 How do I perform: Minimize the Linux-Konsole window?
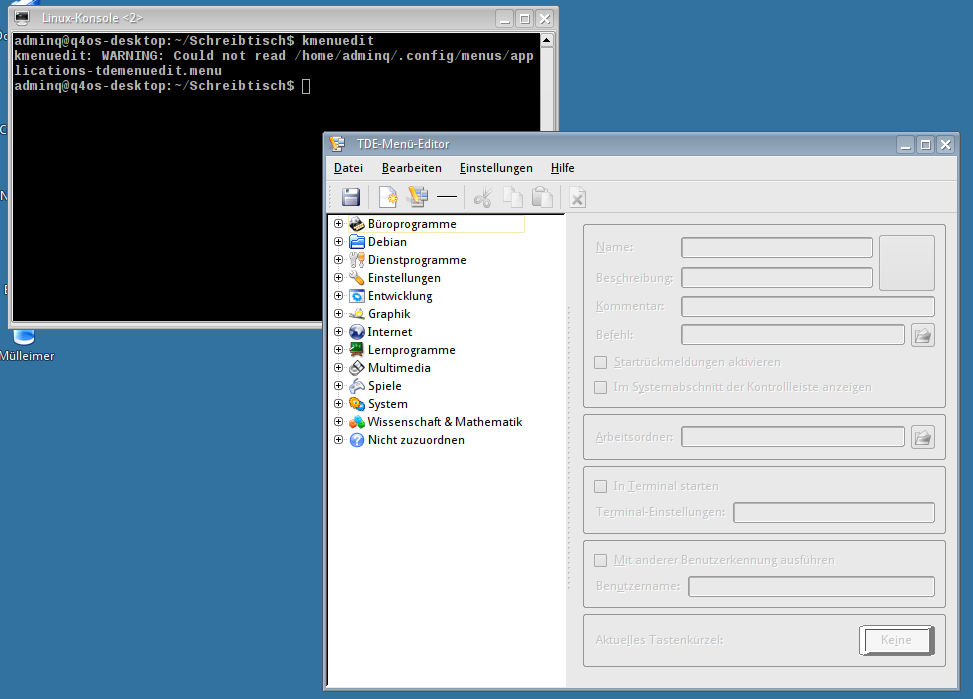coord(504,19)
